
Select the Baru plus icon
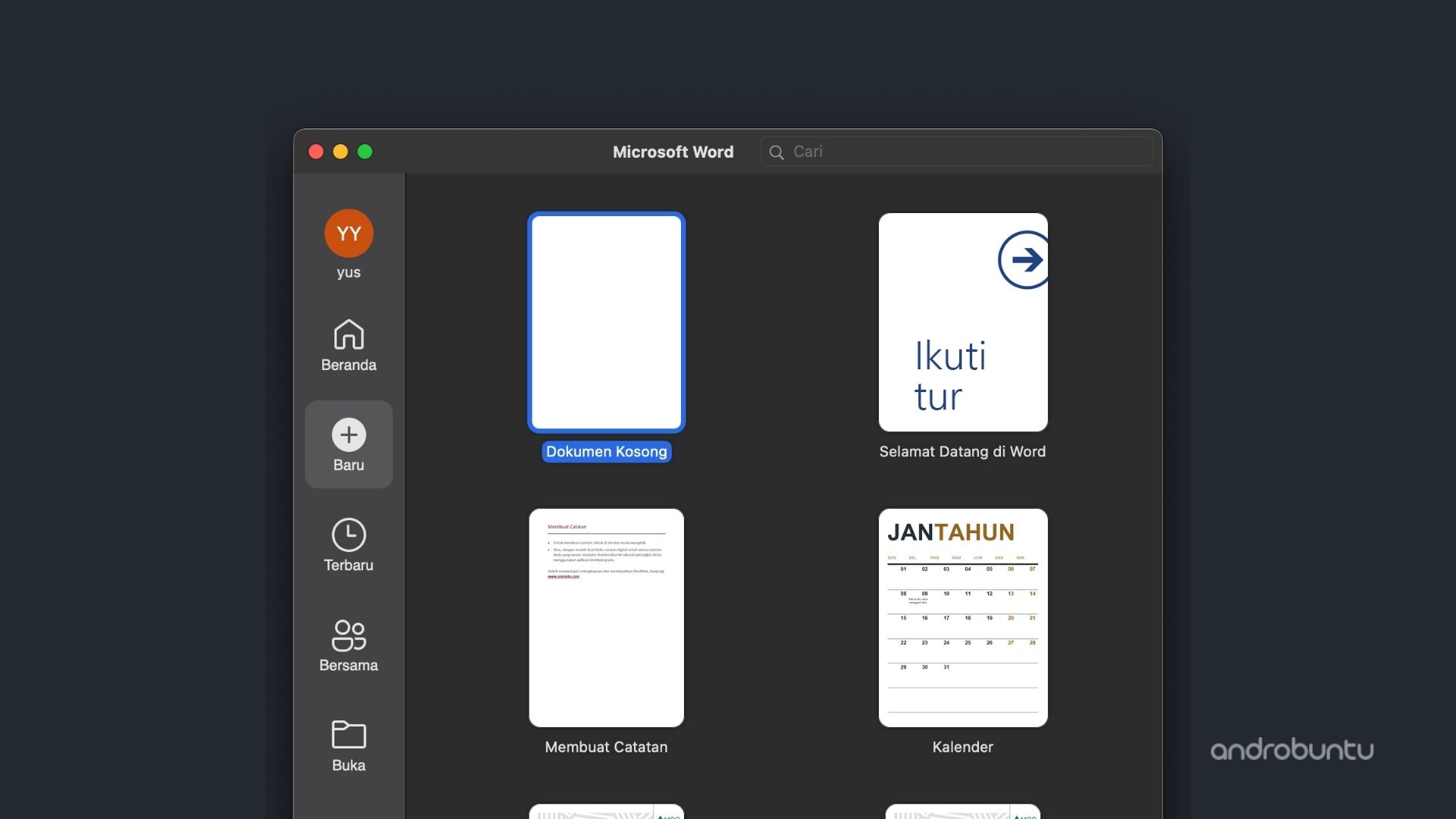(348, 435)
